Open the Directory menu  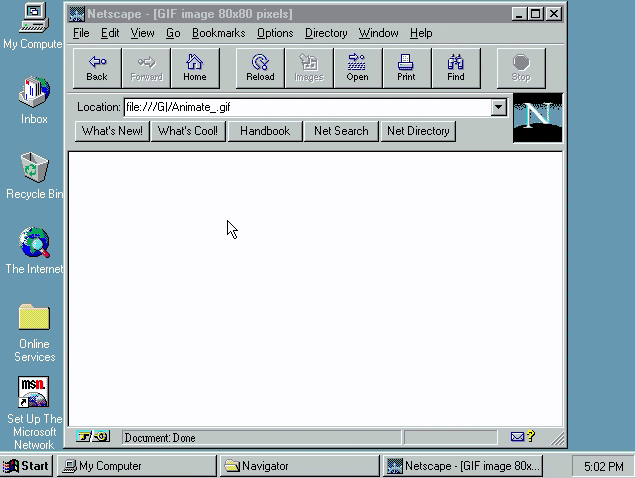(x=326, y=33)
